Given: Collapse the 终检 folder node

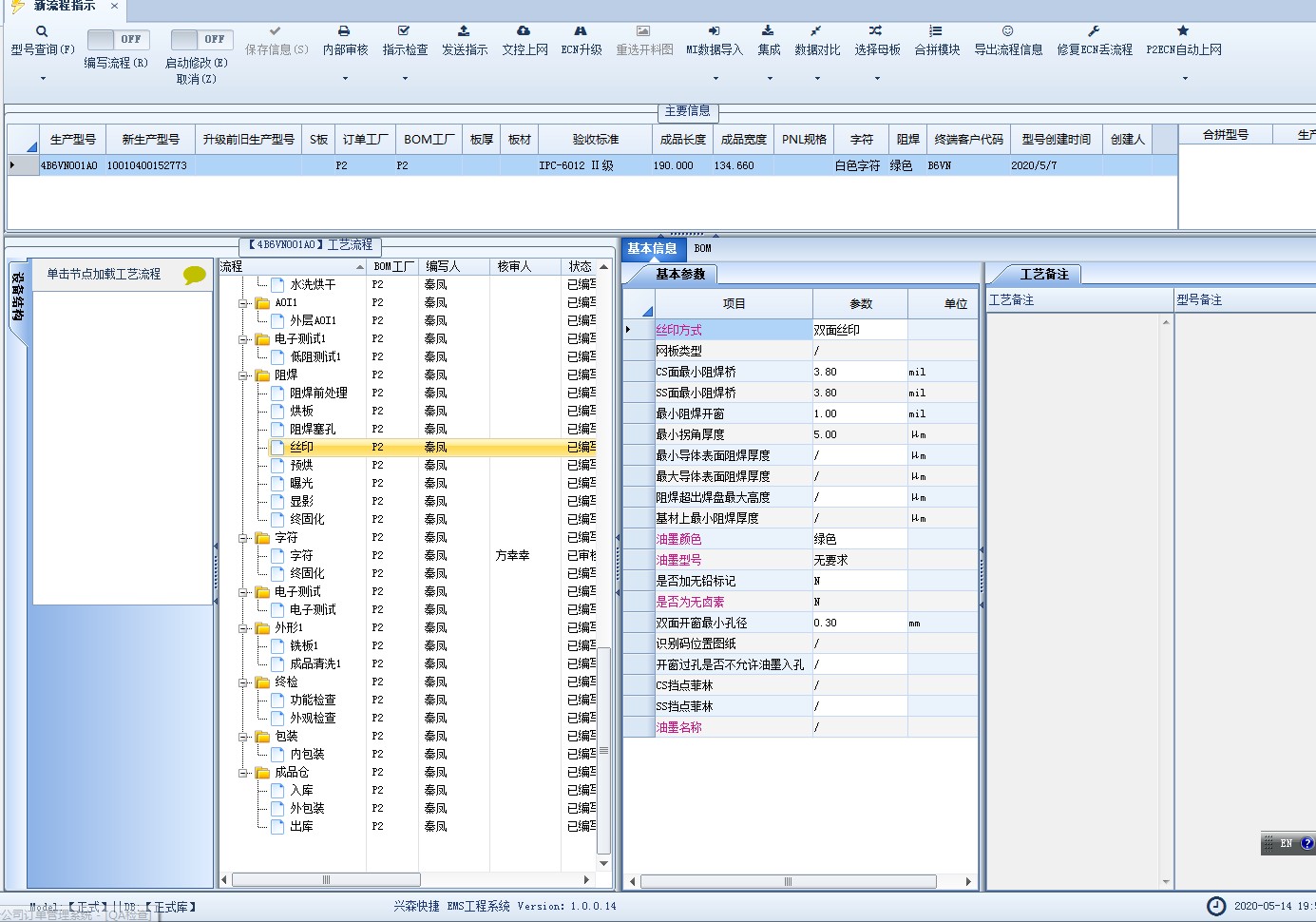Looking at the screenshot, I should [x=244, y=682].
